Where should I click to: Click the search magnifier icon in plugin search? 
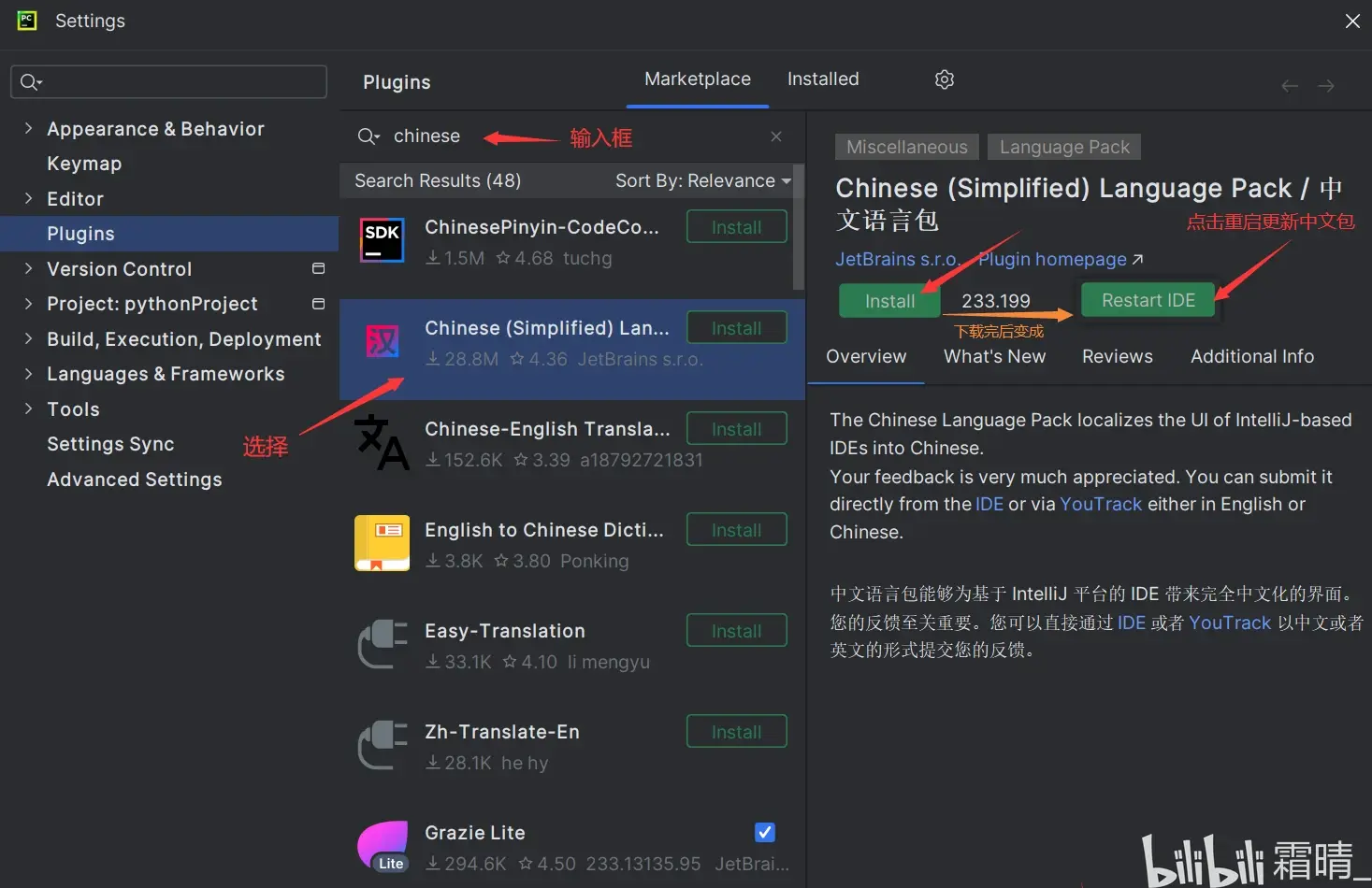pos(368,136)
